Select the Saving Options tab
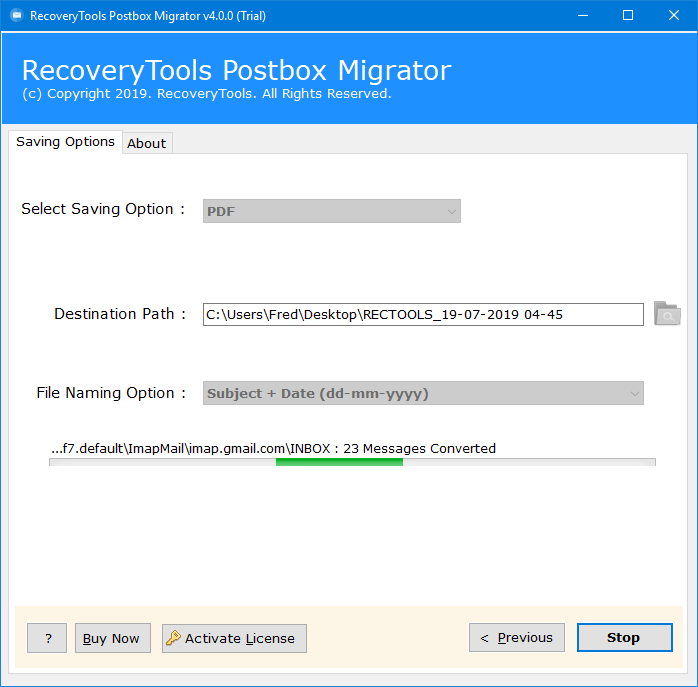This screenshot has width=698, height=687. click(65, 142)
